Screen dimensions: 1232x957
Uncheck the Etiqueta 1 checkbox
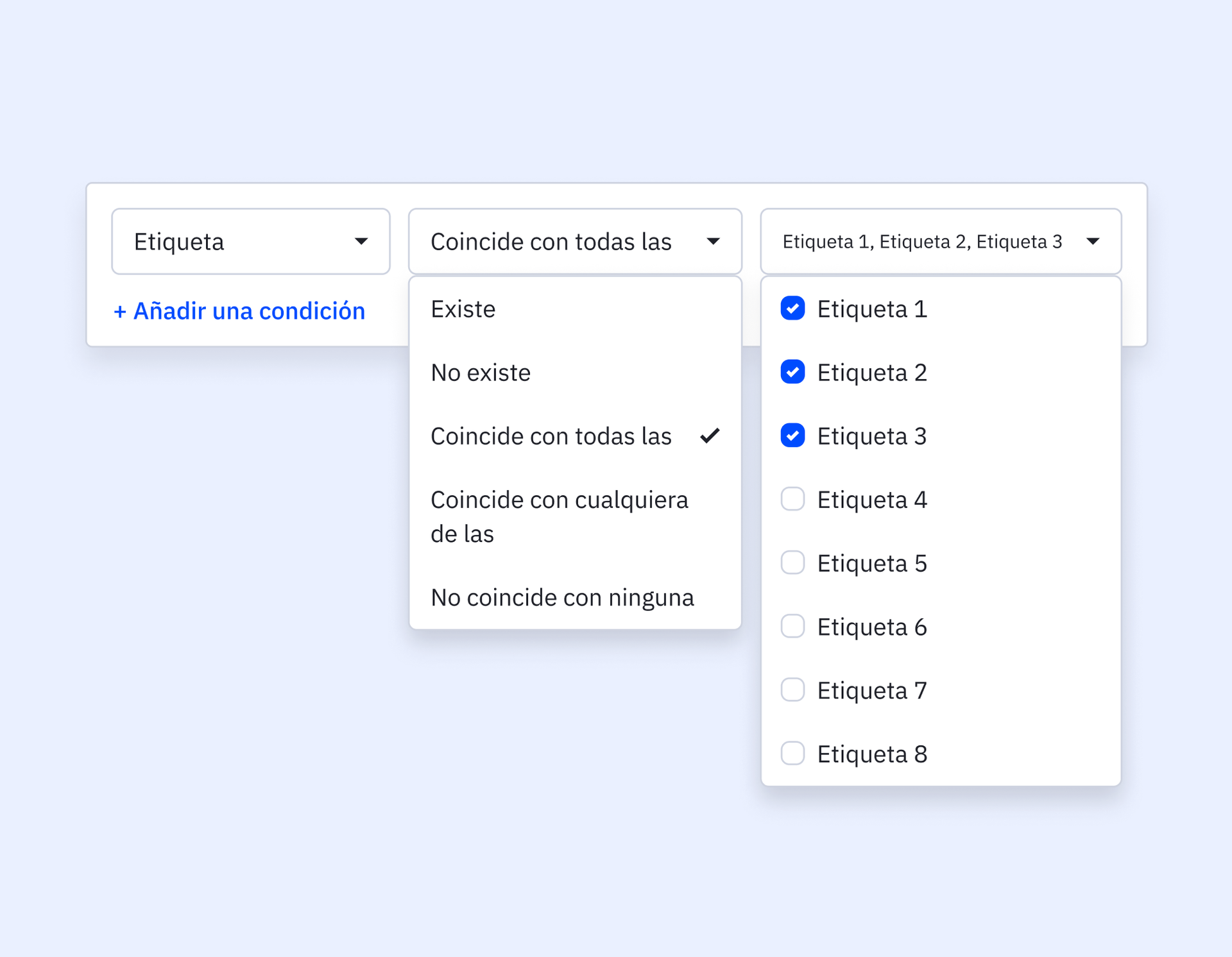click(792, 309)
